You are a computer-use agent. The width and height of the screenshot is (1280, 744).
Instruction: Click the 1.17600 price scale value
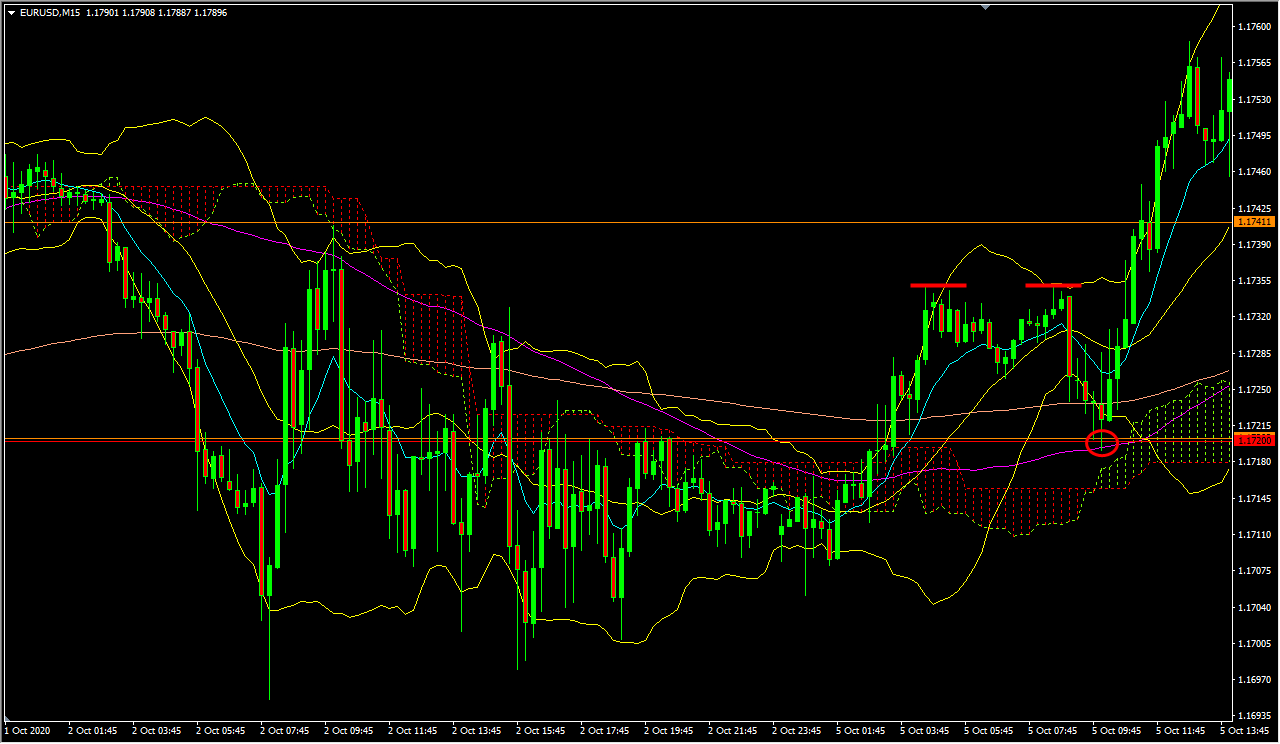click(1254, 26)
